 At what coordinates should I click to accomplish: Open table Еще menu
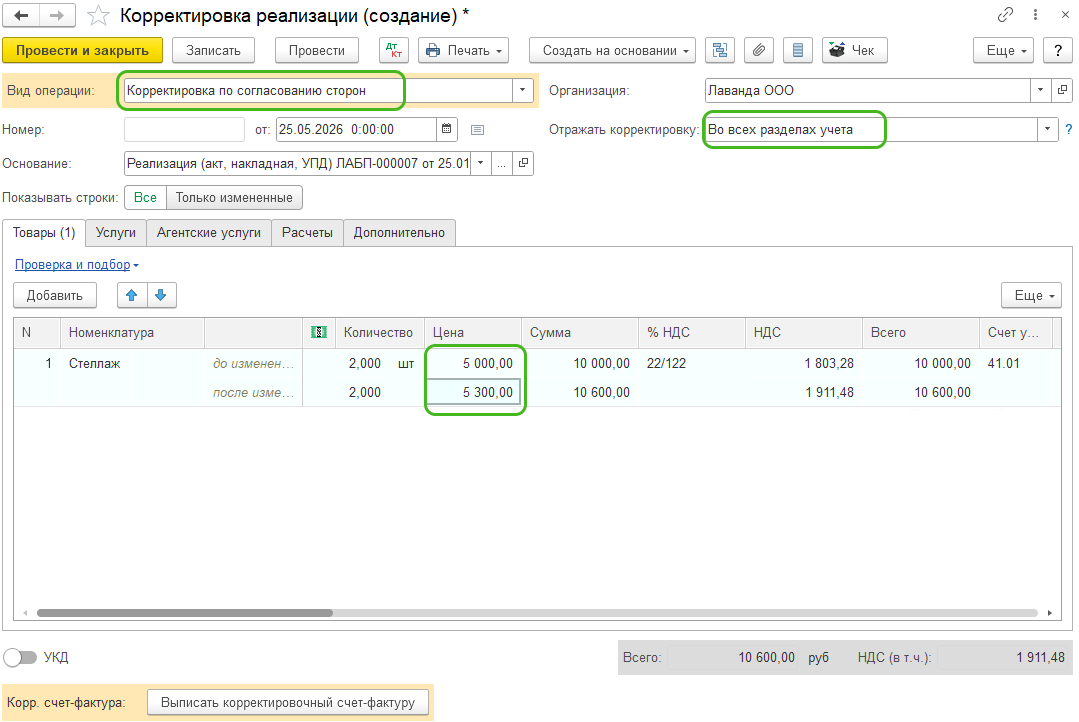pos(1032,295)
